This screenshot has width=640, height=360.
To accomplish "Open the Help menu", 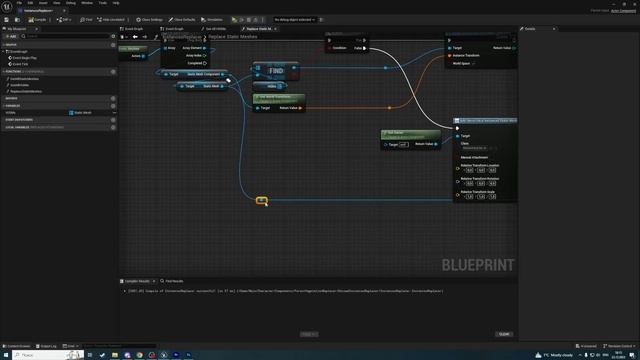I will (116, 3).
